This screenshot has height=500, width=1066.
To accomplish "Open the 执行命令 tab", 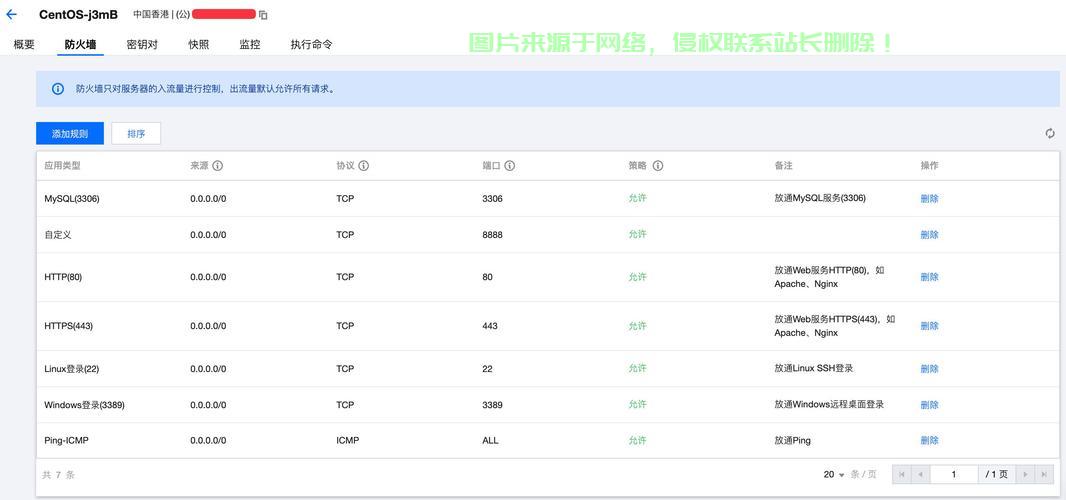I will point(311,45).
